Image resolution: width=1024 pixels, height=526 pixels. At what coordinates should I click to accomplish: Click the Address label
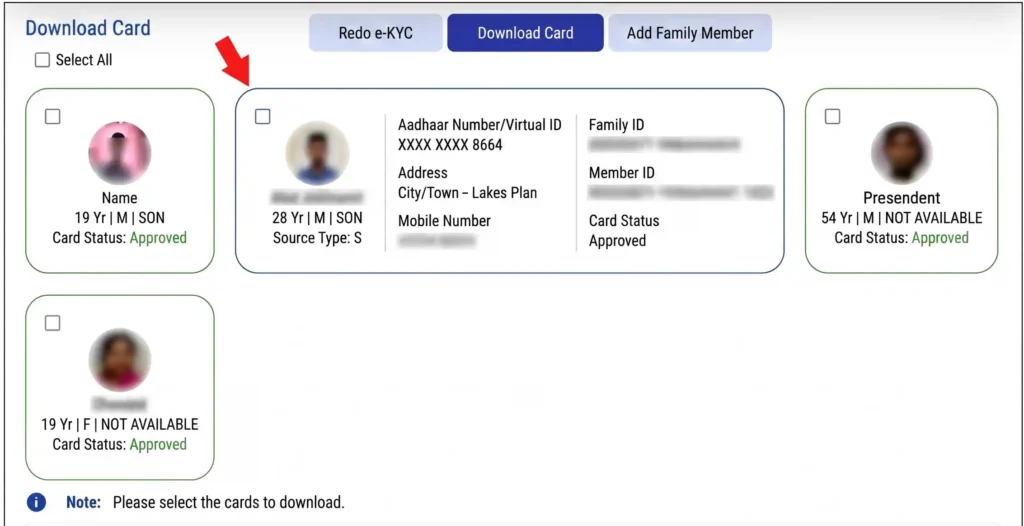[423, 173]
